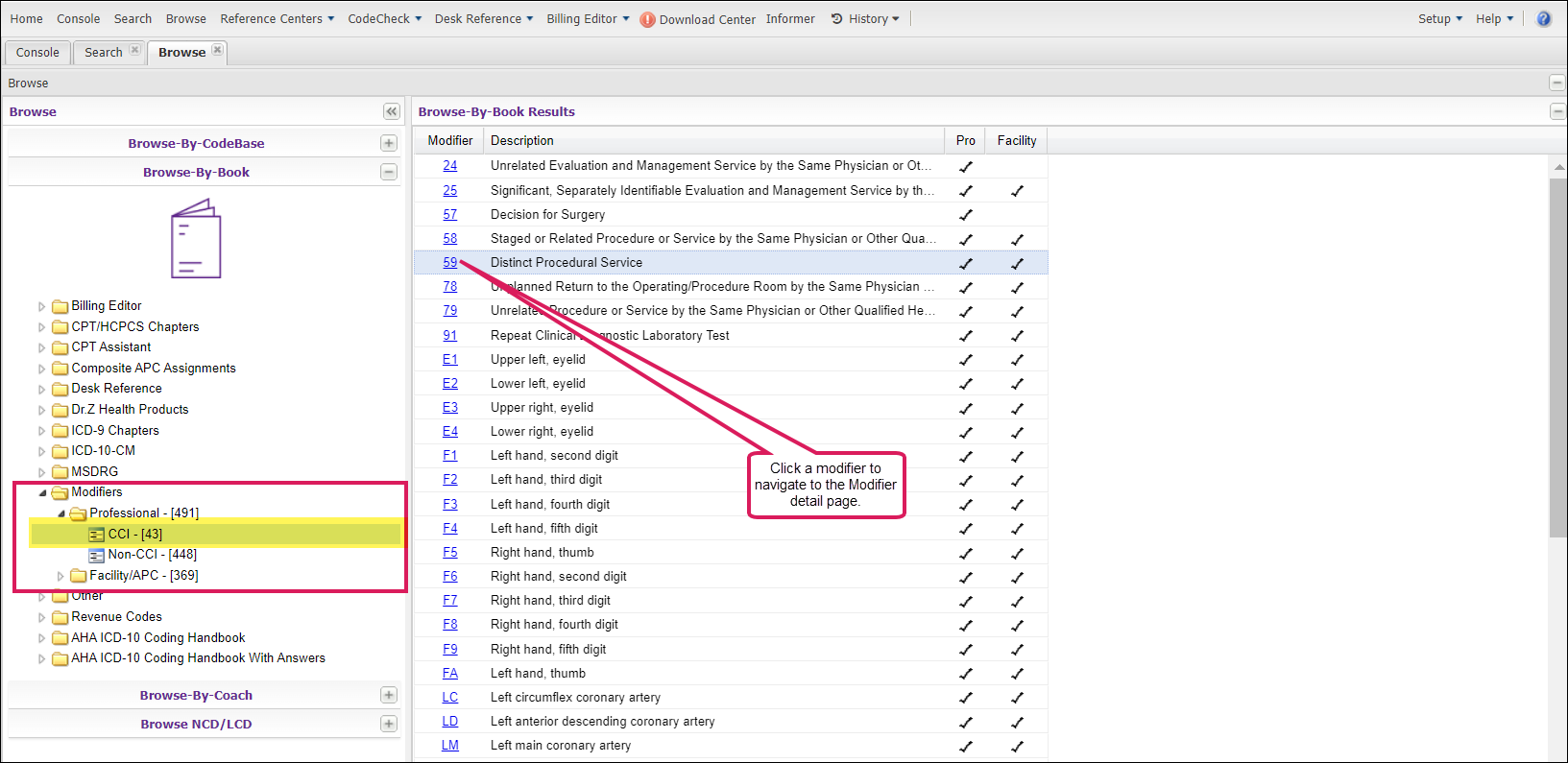Select Non-CCI - [448] tree item
The height and width of the screenshot is (763, 1568).
152,555
